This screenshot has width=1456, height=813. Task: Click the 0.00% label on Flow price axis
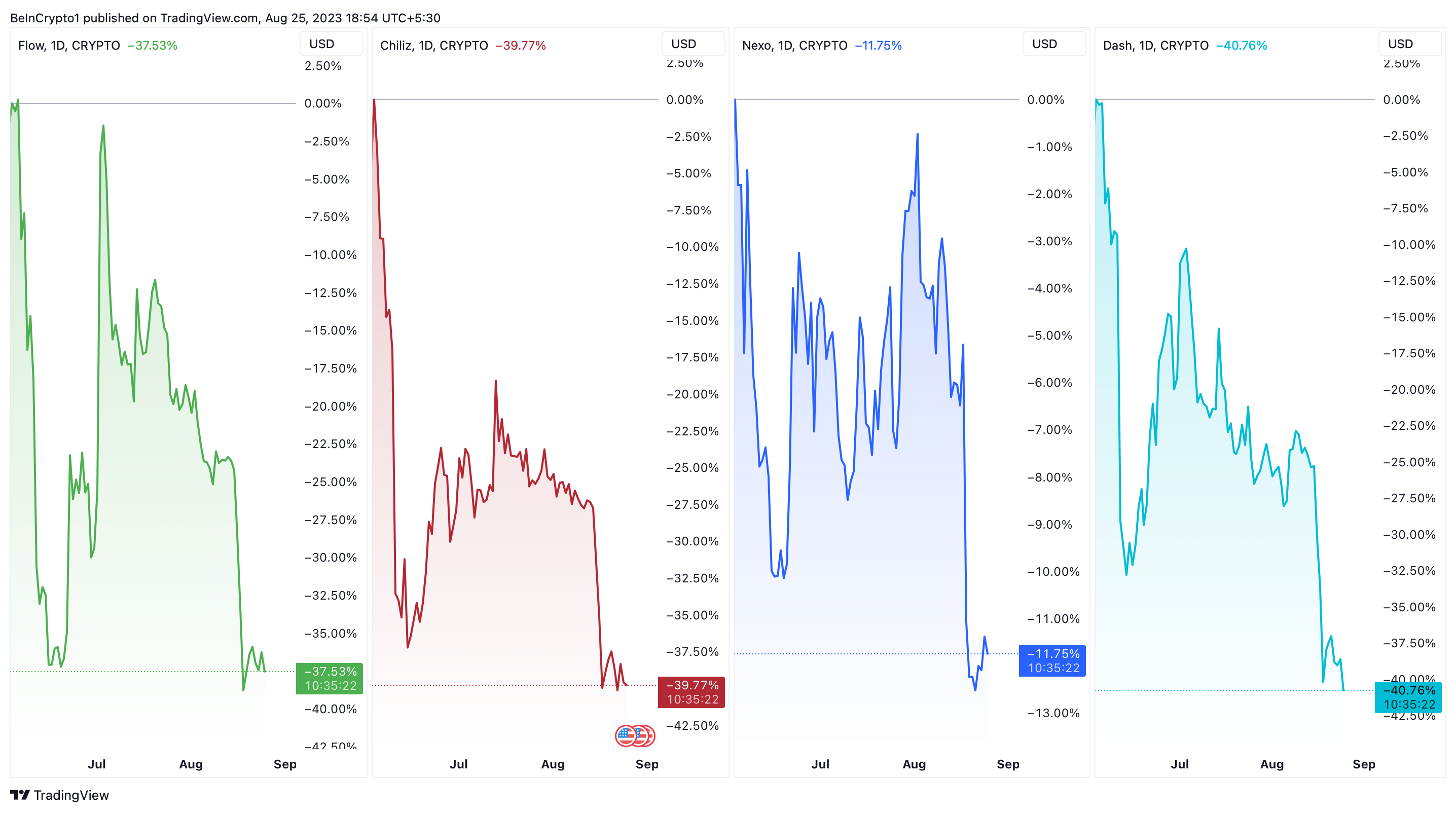click(323, 103)
